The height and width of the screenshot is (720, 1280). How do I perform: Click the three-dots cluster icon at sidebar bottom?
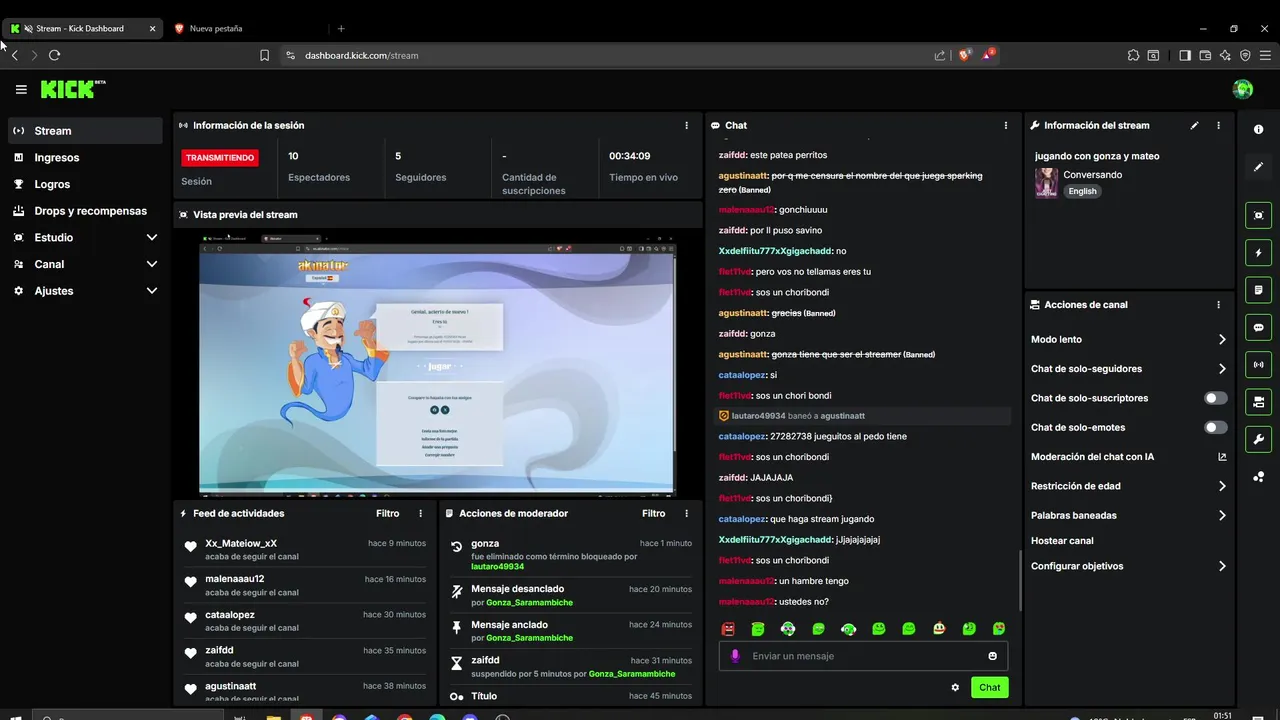(1259, 476)
